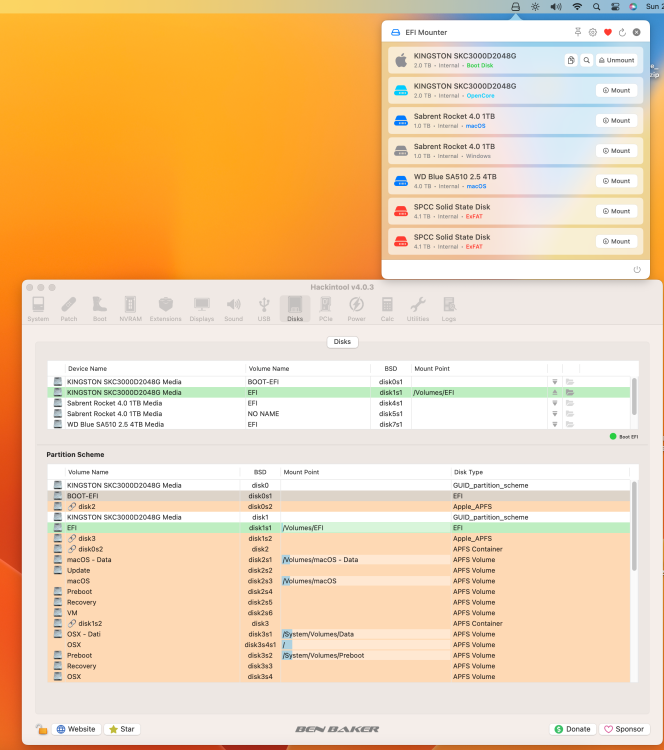Click the lock icon at Hackintool bottom left
Viewport: 664px width, 750px height.
click(41, 729)
